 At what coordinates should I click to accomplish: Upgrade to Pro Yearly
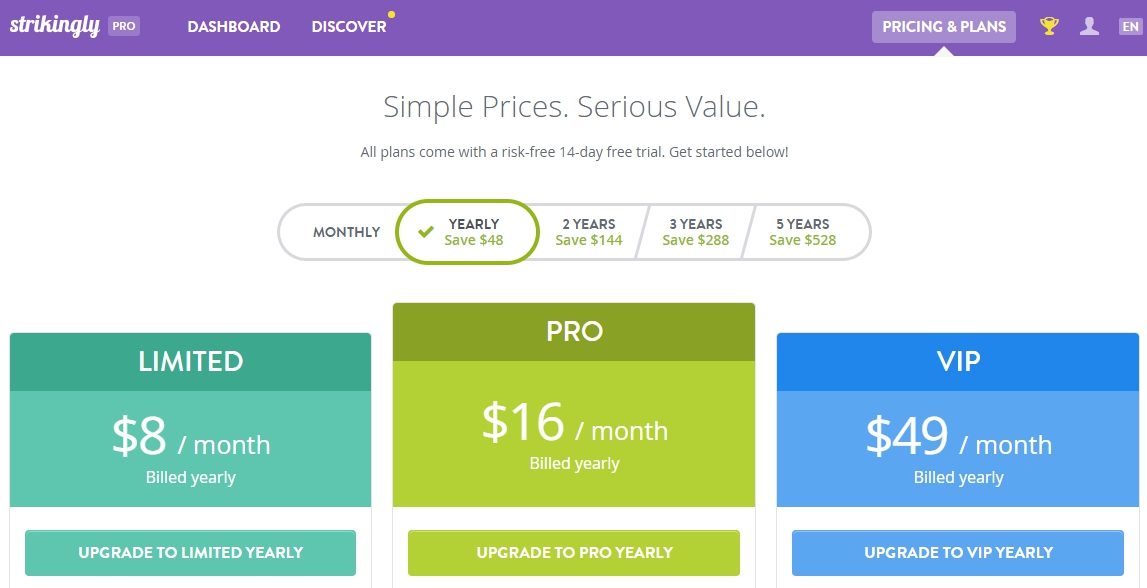[x=573, y=552]
